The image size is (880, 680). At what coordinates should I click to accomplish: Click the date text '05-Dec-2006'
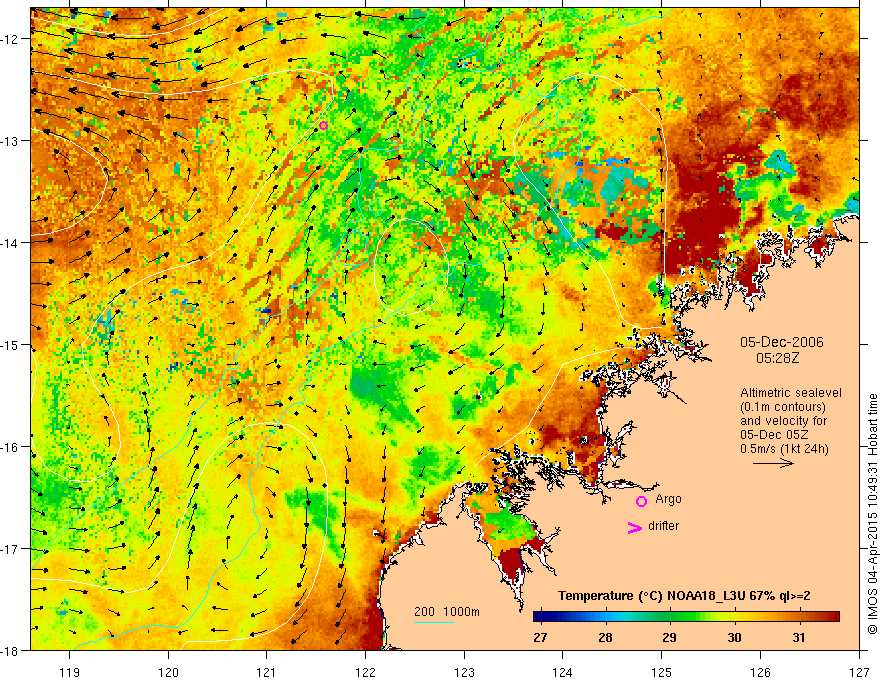pos(782,342)
